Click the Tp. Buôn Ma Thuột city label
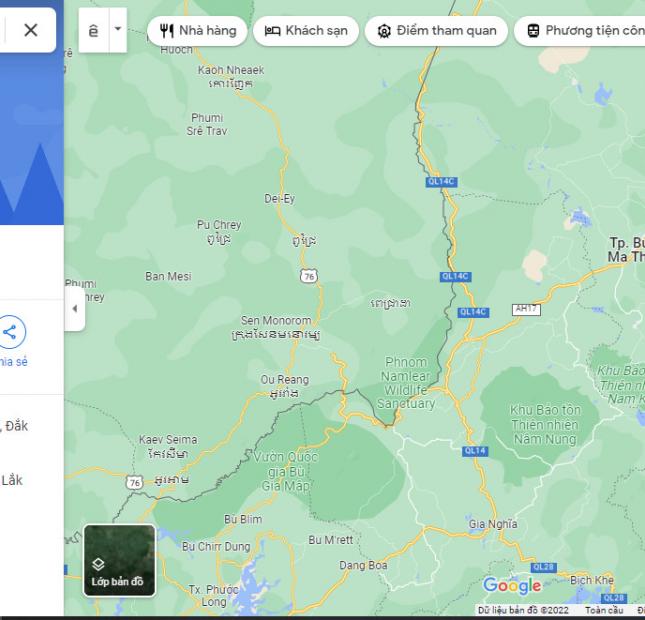This screenshot has height=620, width=645. click(626, 250)
